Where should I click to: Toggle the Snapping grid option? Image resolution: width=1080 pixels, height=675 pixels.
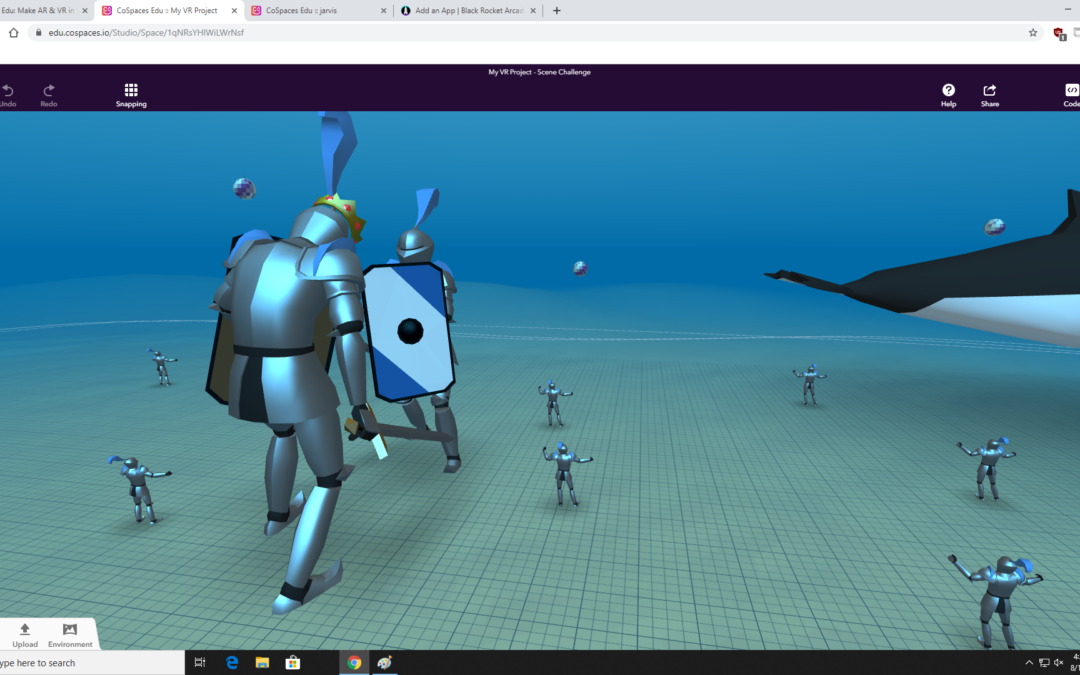[x=131, y=95]
